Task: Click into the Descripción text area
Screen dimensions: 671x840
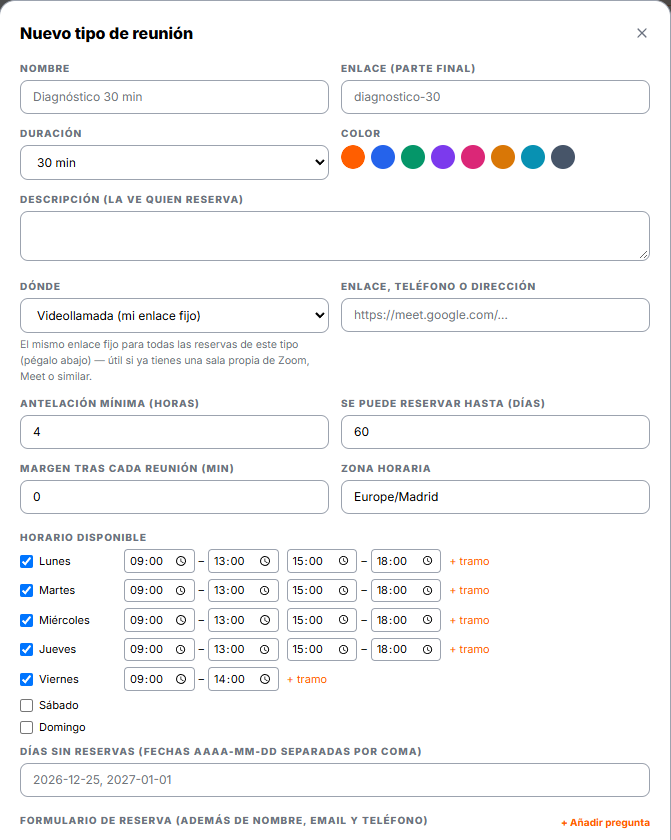Action: click(335, 236)
